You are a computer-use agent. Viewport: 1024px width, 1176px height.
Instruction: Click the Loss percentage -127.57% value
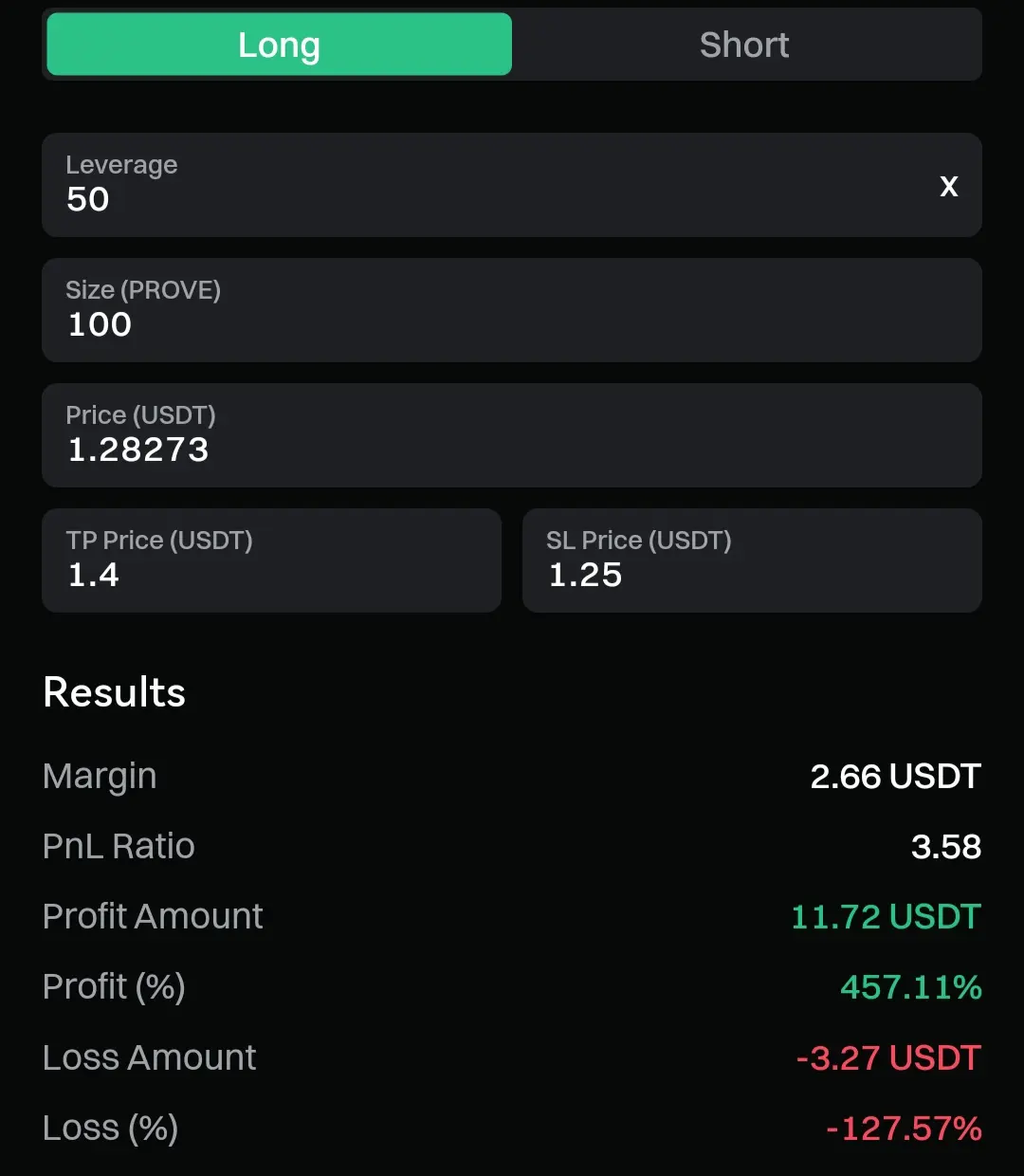(905, 1129)
